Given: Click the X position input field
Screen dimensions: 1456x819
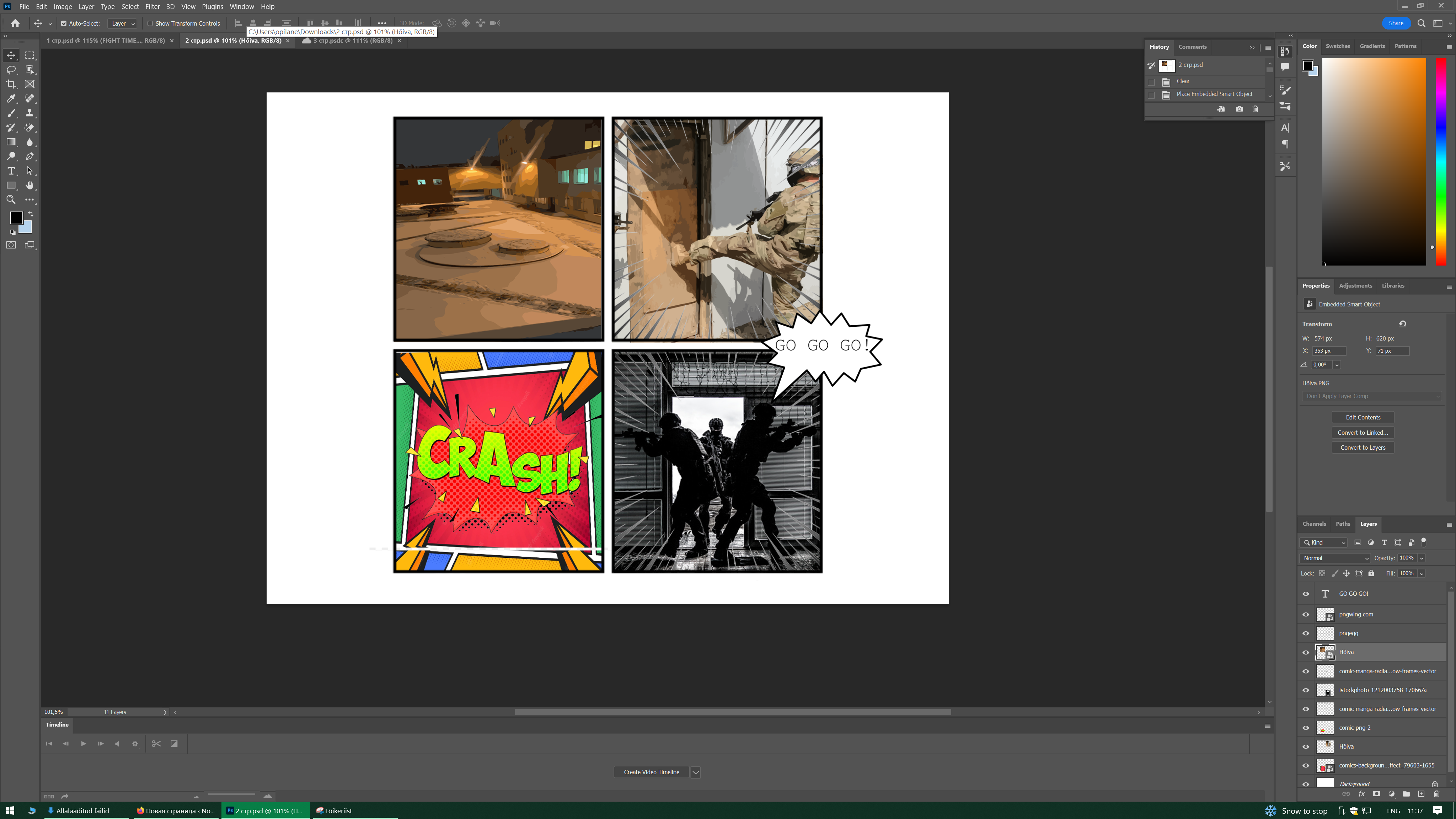Looking at the screenshot, I should 1328,351.
